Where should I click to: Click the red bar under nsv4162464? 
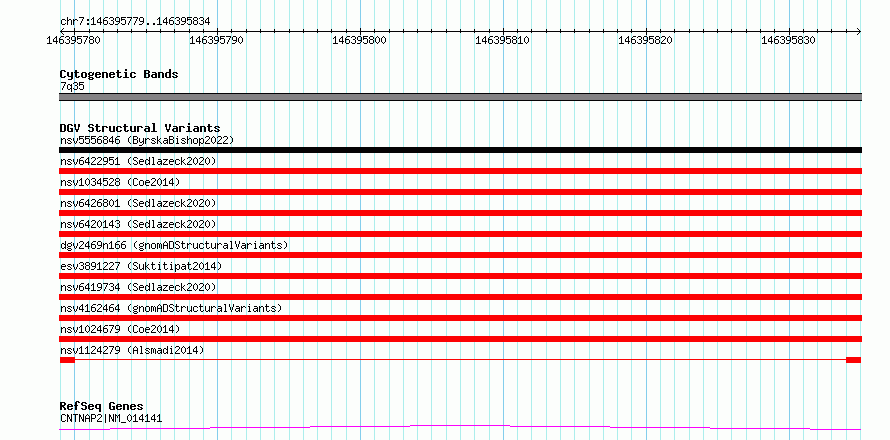460,318
